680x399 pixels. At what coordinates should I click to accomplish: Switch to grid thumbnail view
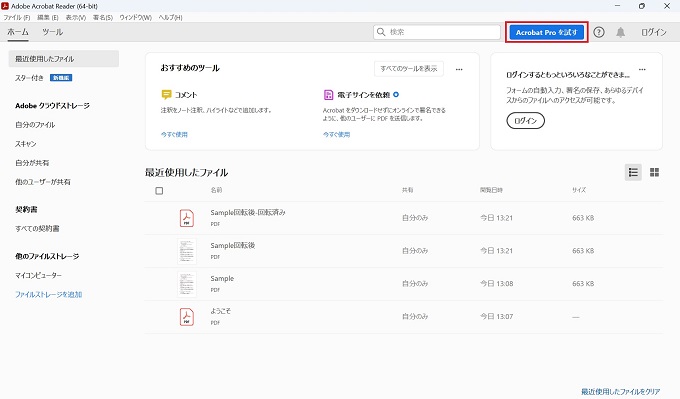click(654, 172)
